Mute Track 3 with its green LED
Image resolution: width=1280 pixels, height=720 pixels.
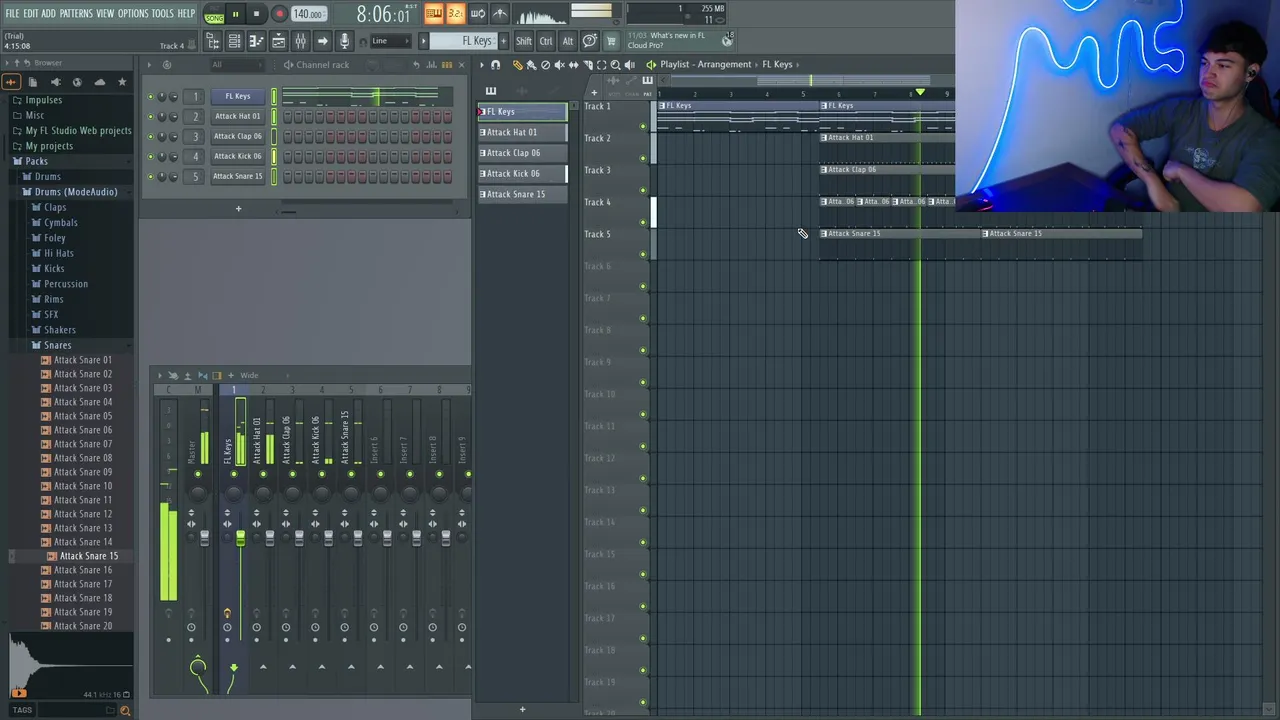643,190
